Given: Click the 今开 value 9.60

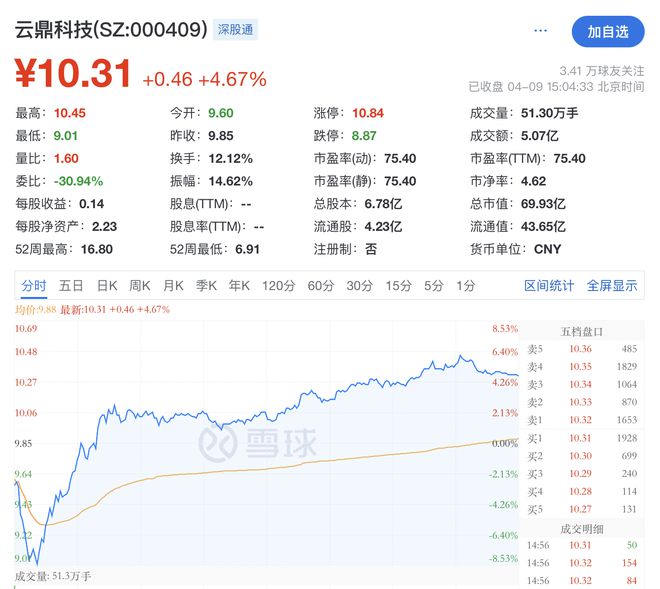Looking at the screenshot, I should 221,113.
